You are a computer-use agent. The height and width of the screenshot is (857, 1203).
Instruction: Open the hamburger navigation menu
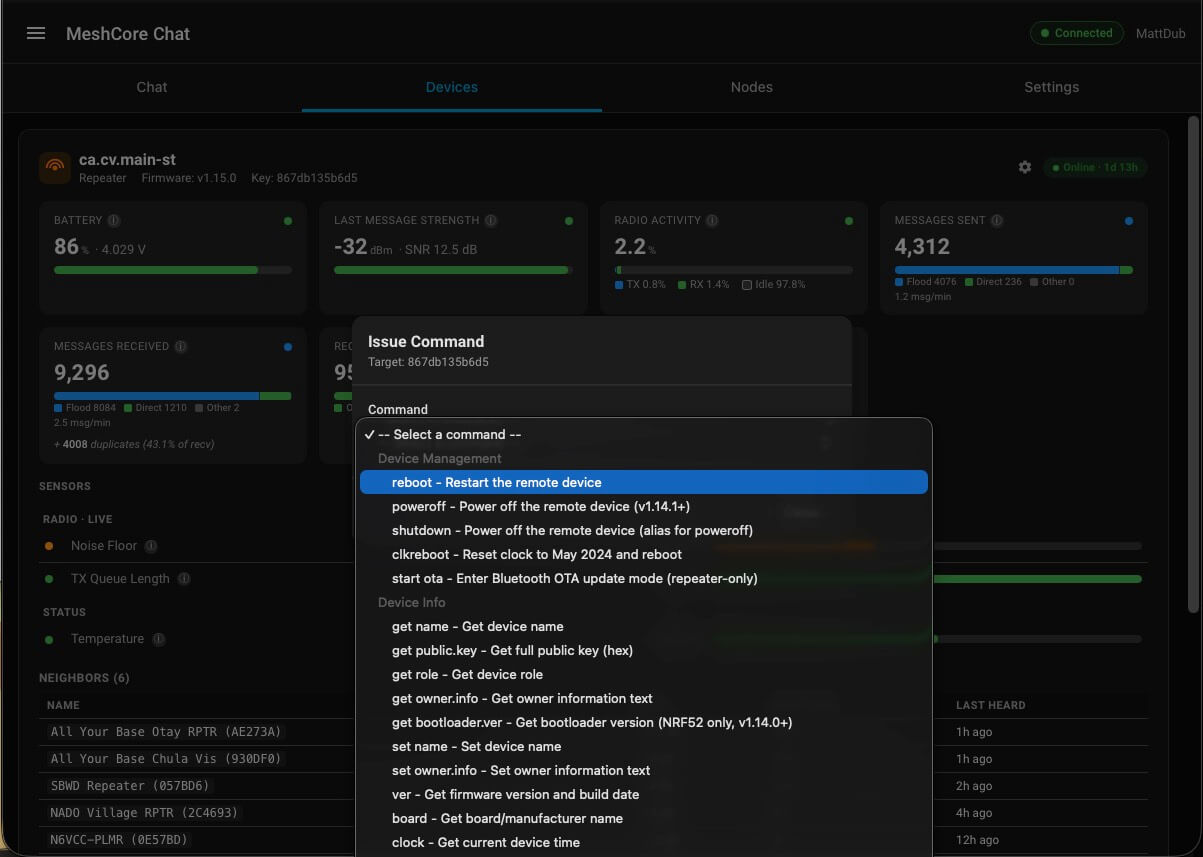36,33
